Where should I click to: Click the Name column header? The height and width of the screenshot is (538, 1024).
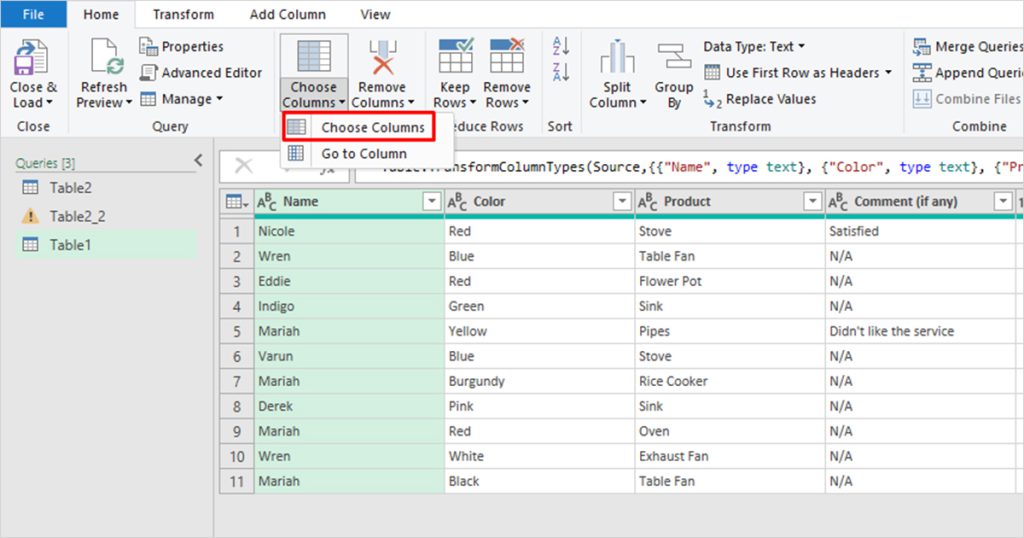pyautogui.click(x=349, y=202)
